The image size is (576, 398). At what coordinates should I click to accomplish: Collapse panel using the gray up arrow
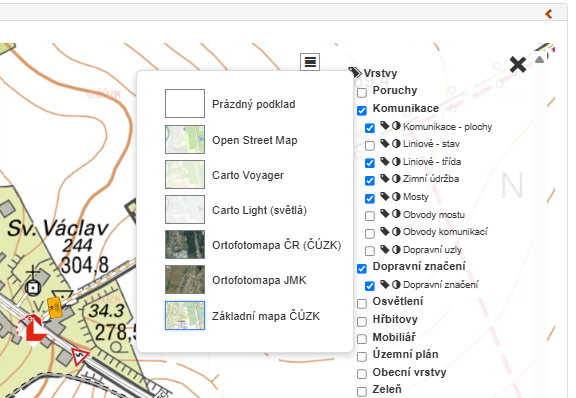point(539,60)
